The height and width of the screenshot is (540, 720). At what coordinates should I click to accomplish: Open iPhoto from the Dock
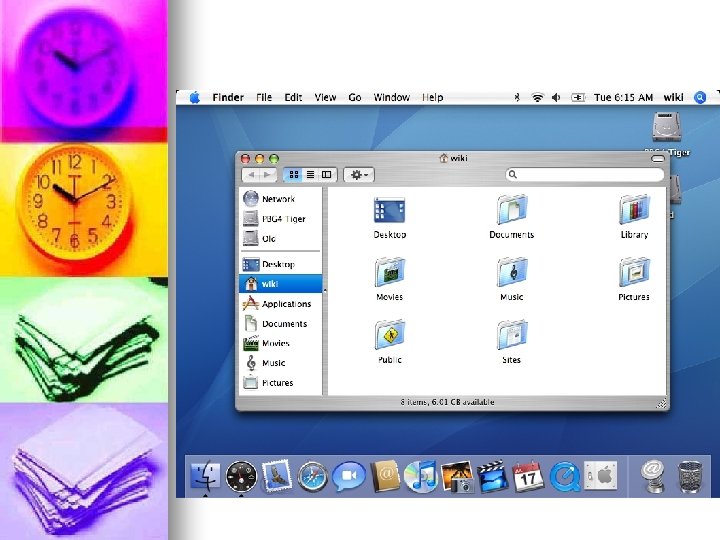pos(457,477)
